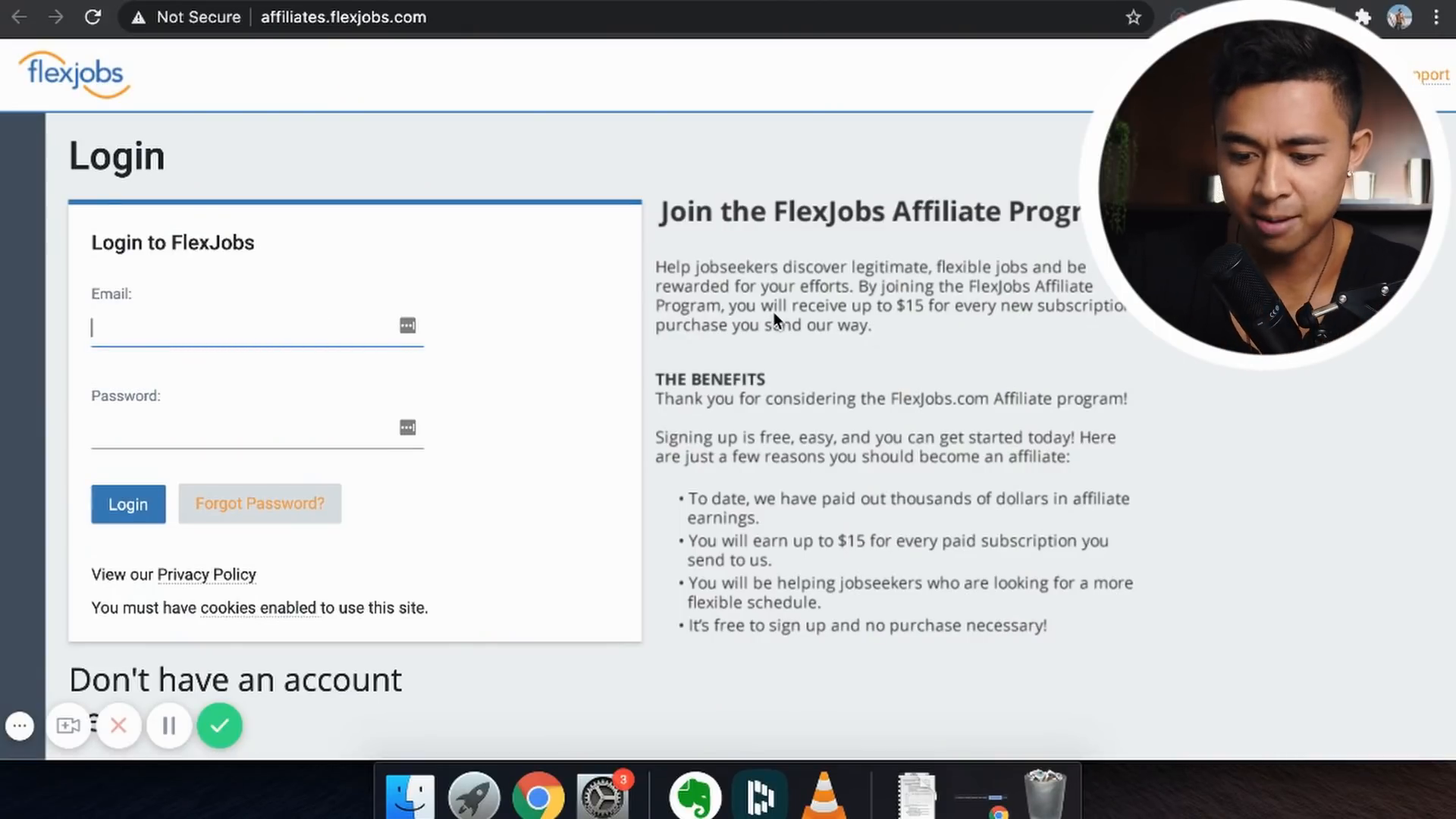Click 'THE BENEFITS' heading text
This screenshot has width=1456, height=819.
click(710, 379)
